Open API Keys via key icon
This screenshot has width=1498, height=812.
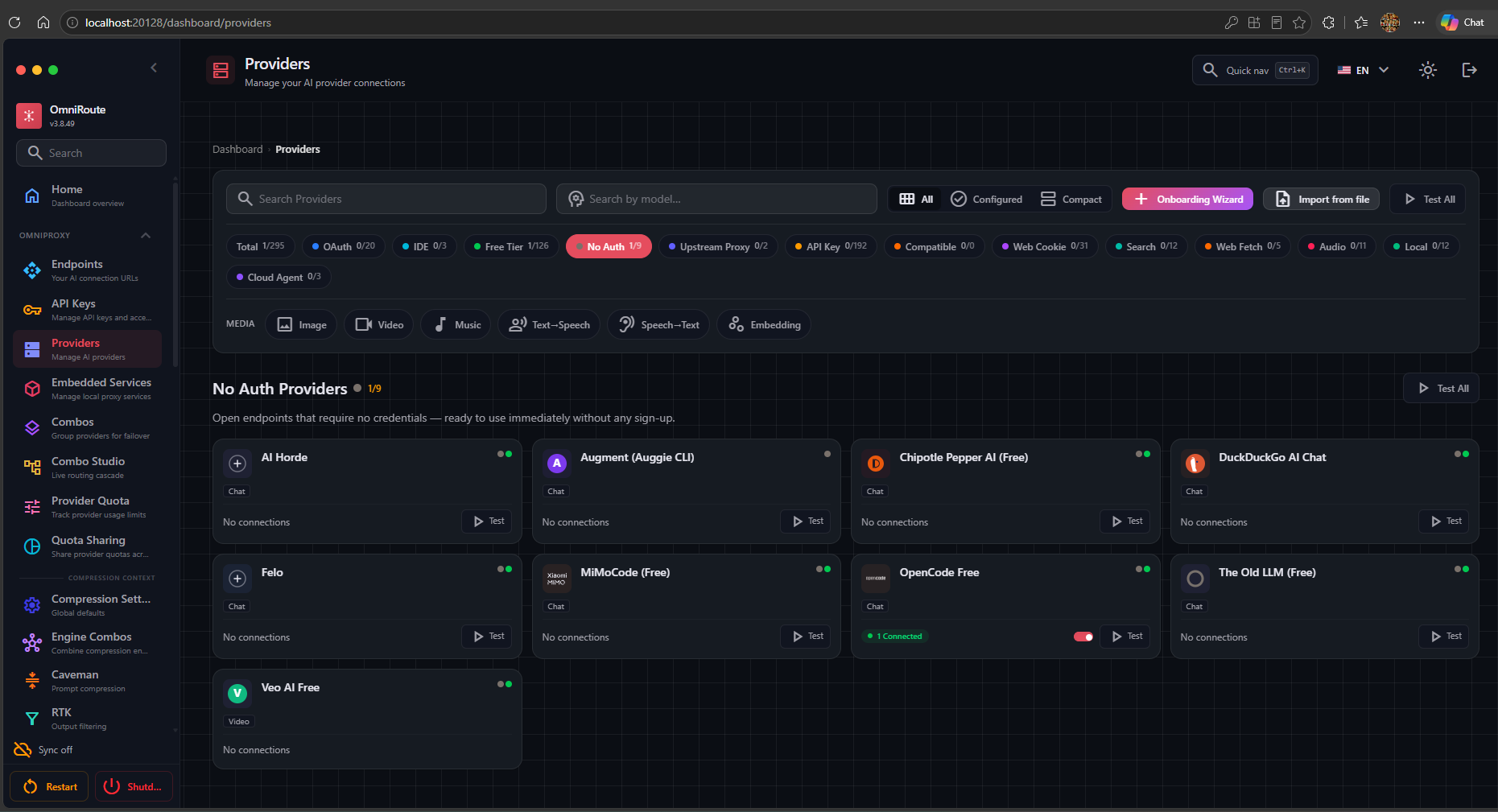click(x=32, y=310)
